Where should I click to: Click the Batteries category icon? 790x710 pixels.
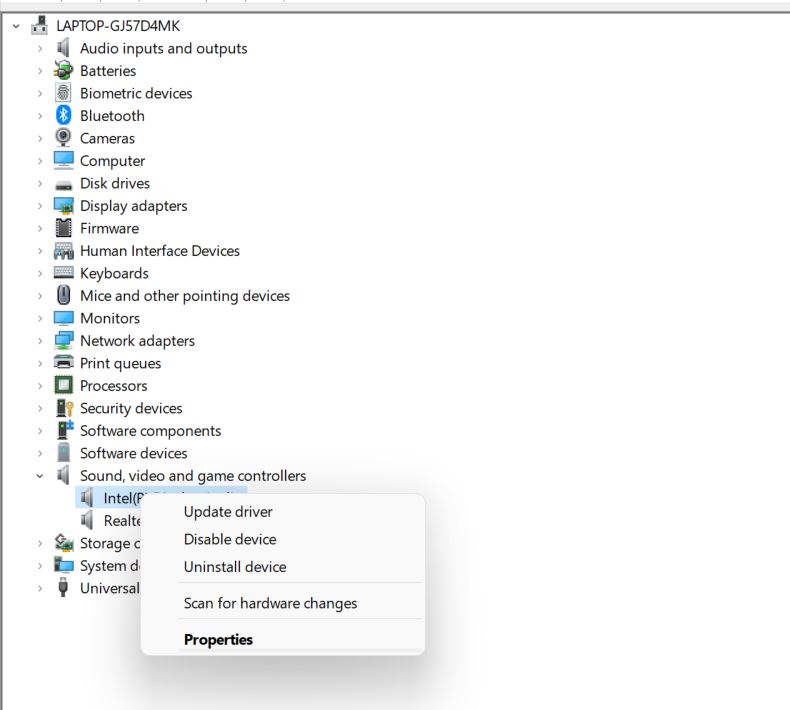(63, 71)
